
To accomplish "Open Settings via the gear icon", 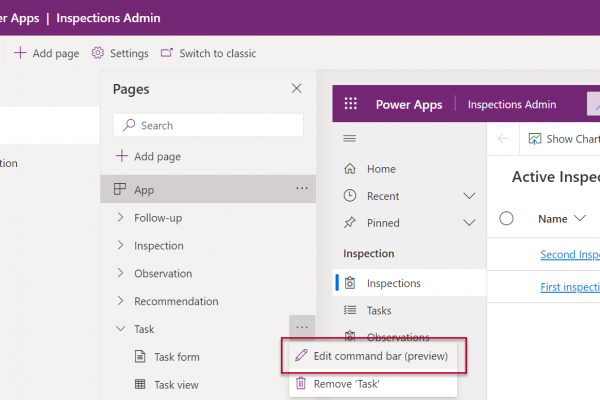I will (98, 53).
